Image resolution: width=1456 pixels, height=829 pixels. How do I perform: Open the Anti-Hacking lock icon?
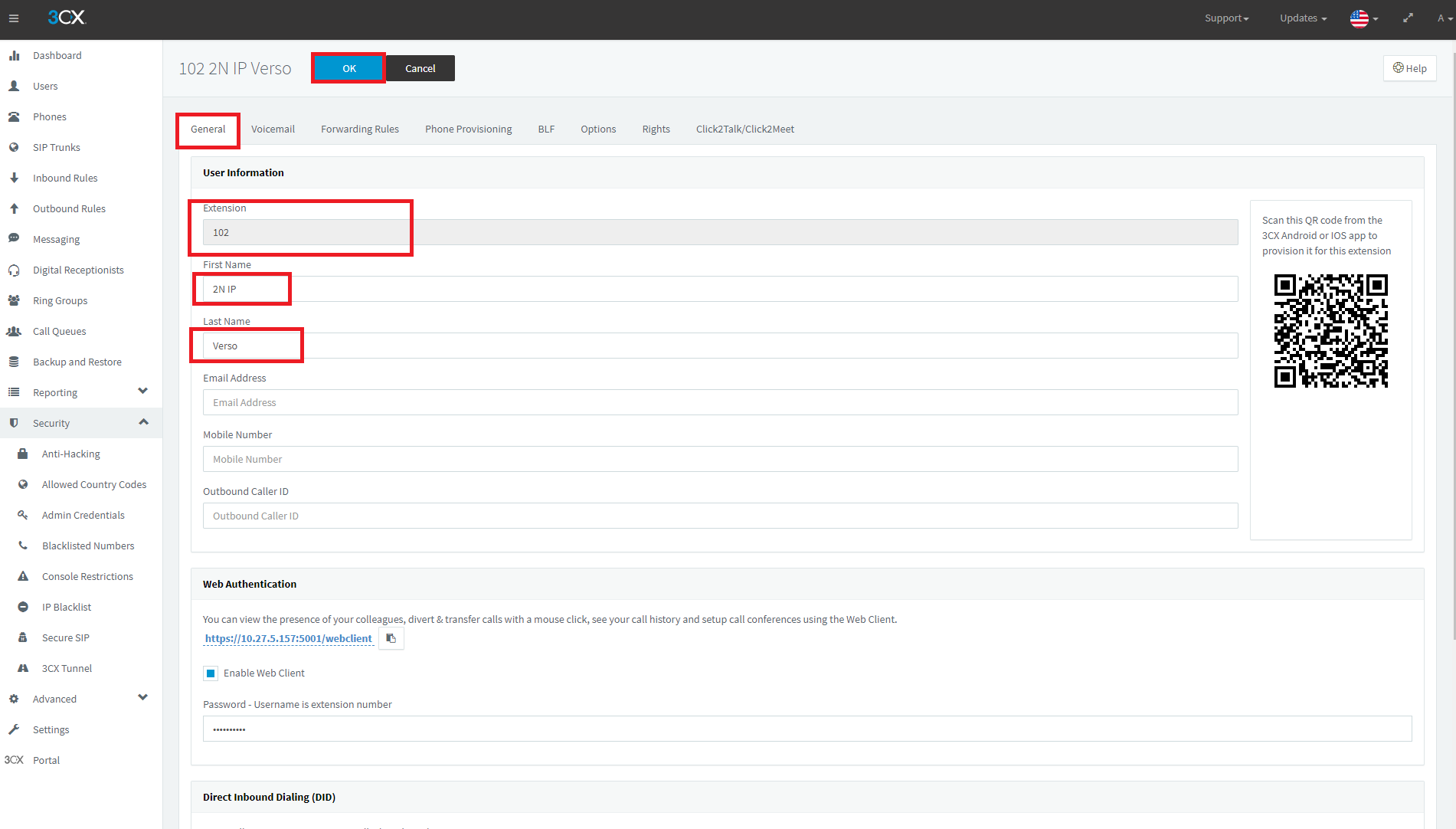23,454
